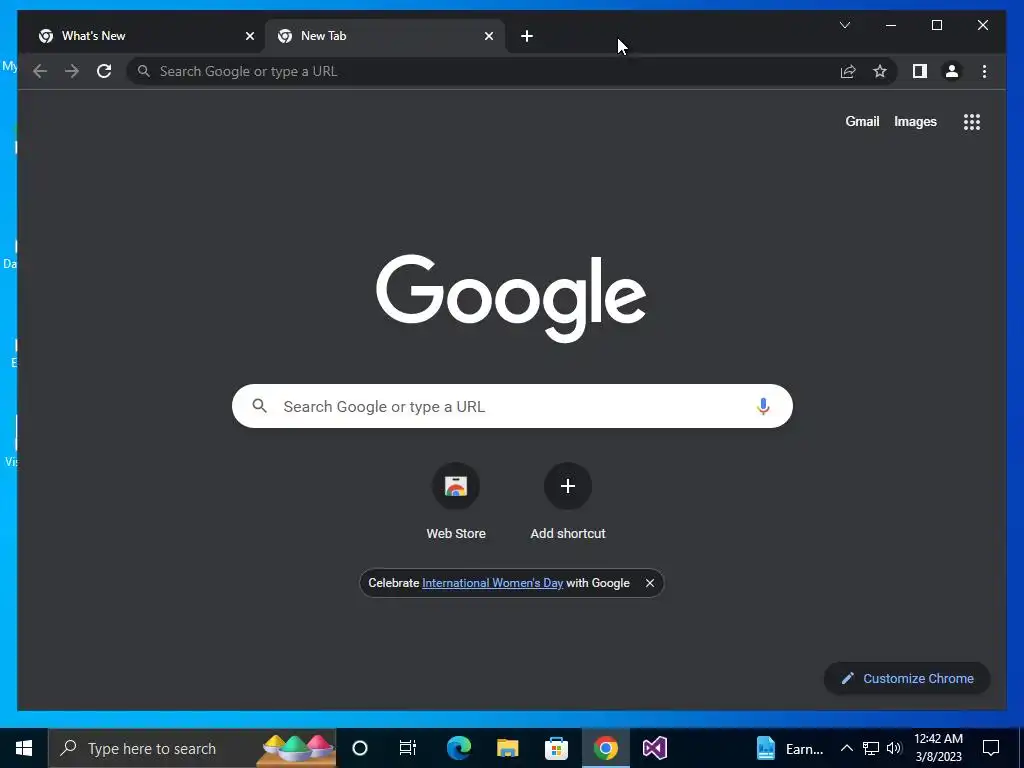The height and width of the screenshot is (768, 1024).
Task: Minimize the Chrome window
Action: tap(891, 25)
